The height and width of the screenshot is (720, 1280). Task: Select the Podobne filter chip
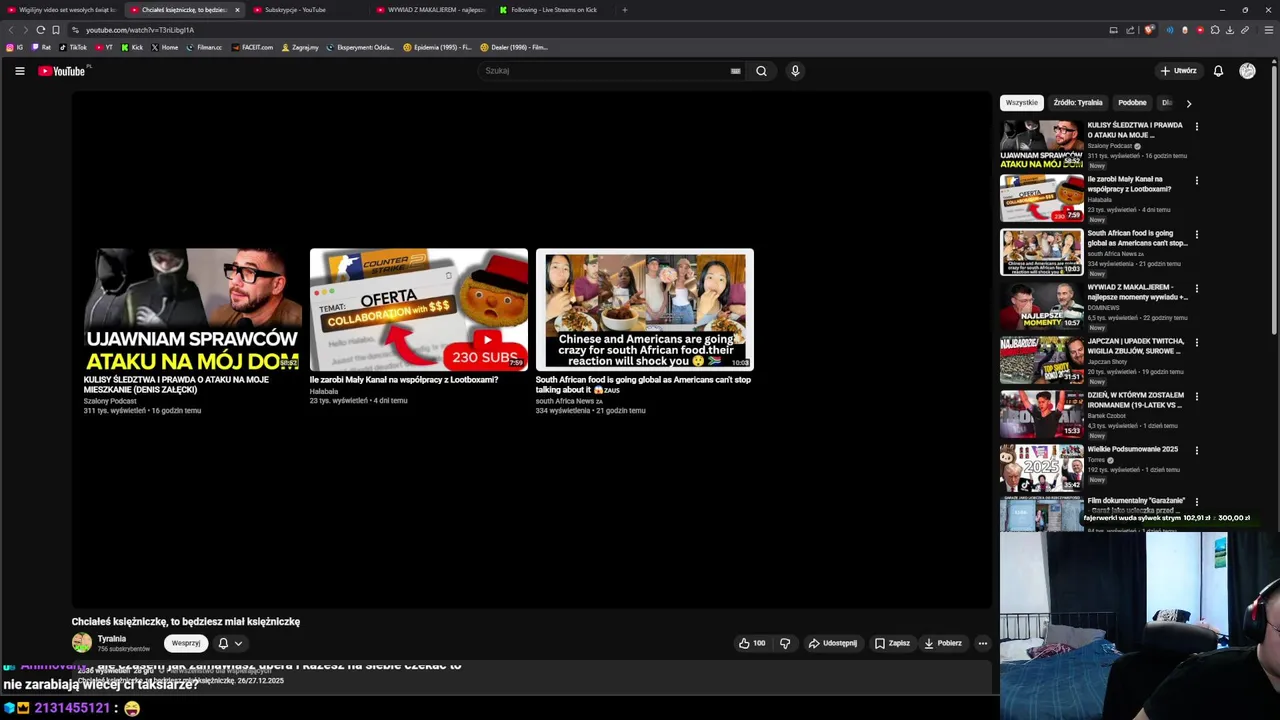point(1132,103)
